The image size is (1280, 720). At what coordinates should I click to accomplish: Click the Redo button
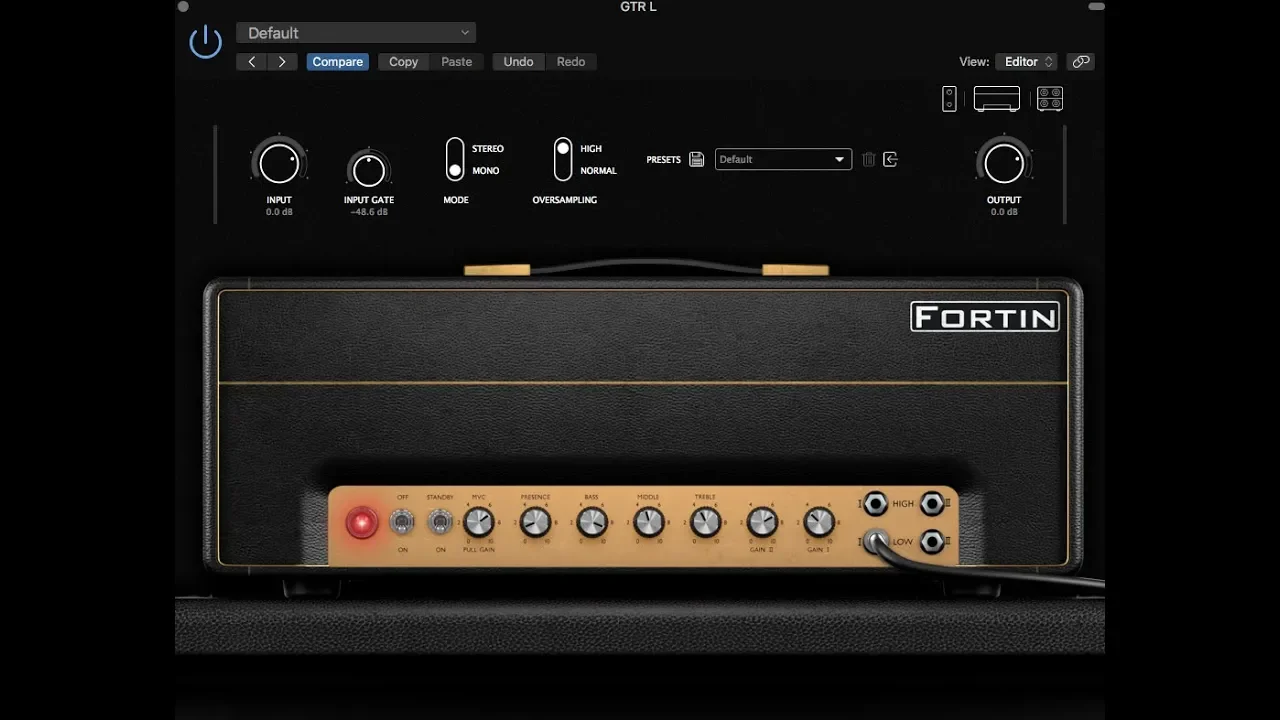click(x=571, y=62)
